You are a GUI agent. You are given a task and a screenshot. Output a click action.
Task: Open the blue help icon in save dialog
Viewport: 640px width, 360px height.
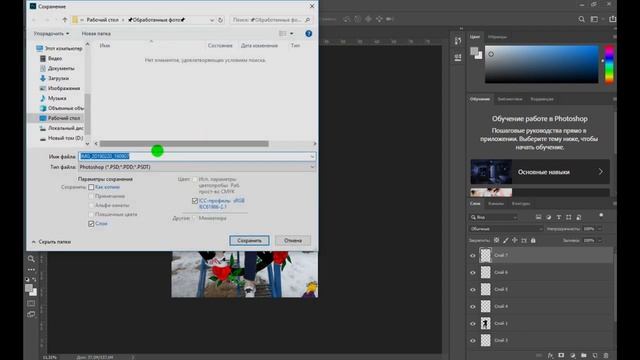click(309, 33)
